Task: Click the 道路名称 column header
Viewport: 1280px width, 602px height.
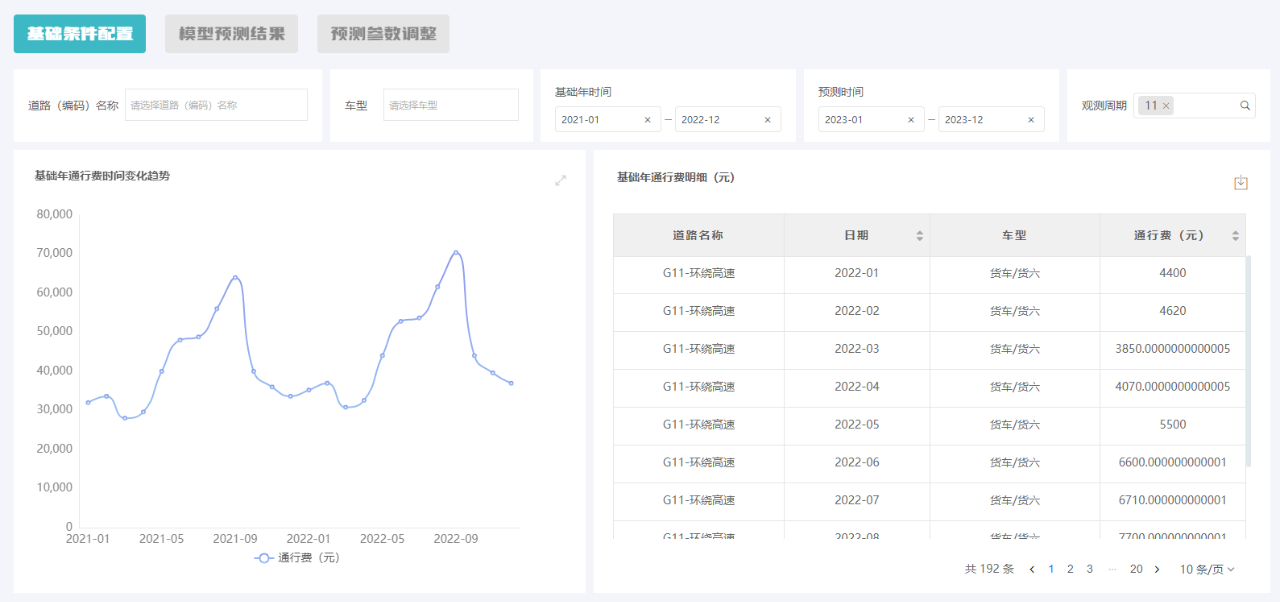Action: (698, 235)
